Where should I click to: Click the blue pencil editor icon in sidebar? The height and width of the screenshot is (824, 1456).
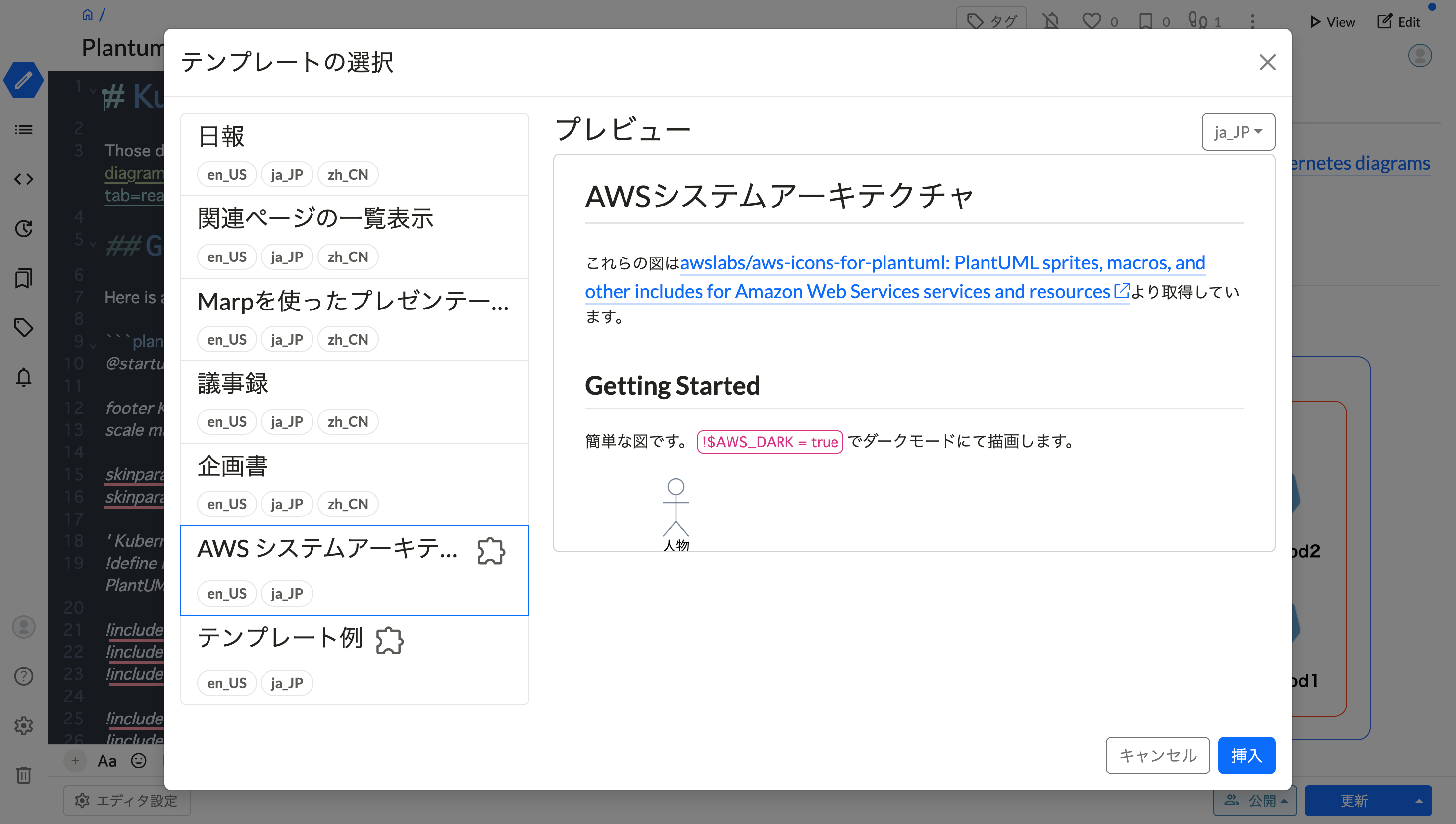tap(23, 80)
